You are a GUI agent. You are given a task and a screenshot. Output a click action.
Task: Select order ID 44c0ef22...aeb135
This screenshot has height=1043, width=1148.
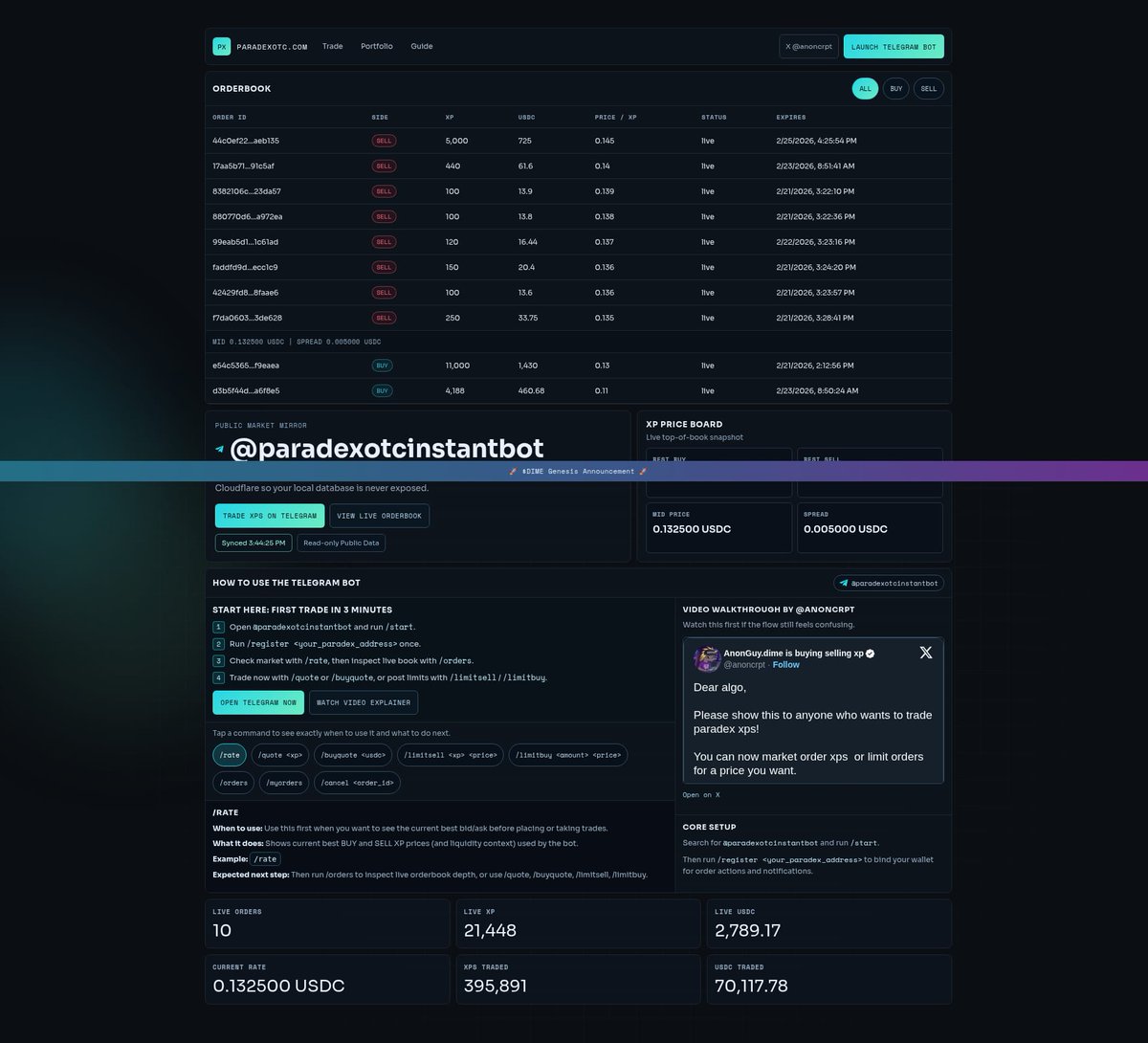246,141
